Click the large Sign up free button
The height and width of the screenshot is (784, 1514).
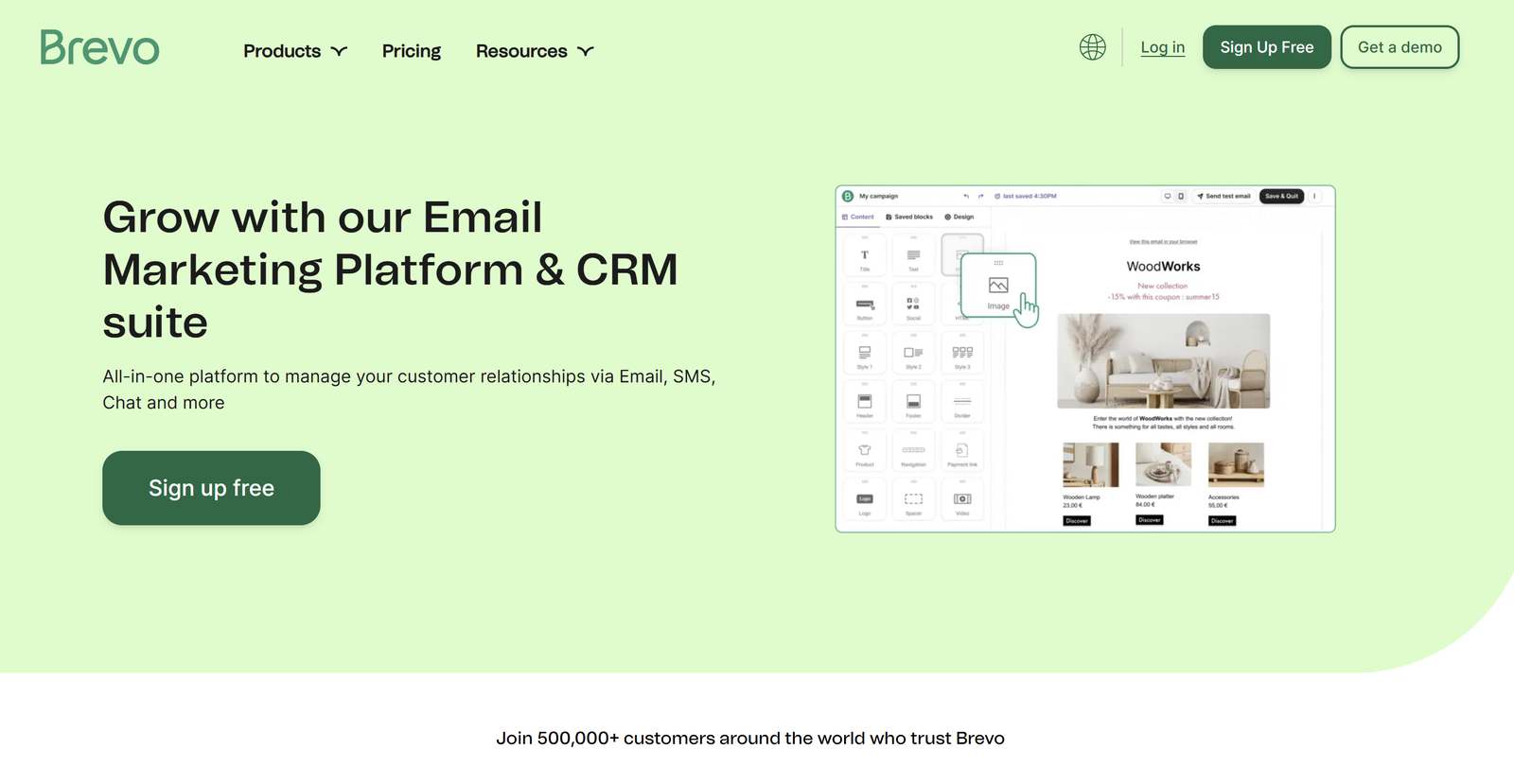(211, 488)
